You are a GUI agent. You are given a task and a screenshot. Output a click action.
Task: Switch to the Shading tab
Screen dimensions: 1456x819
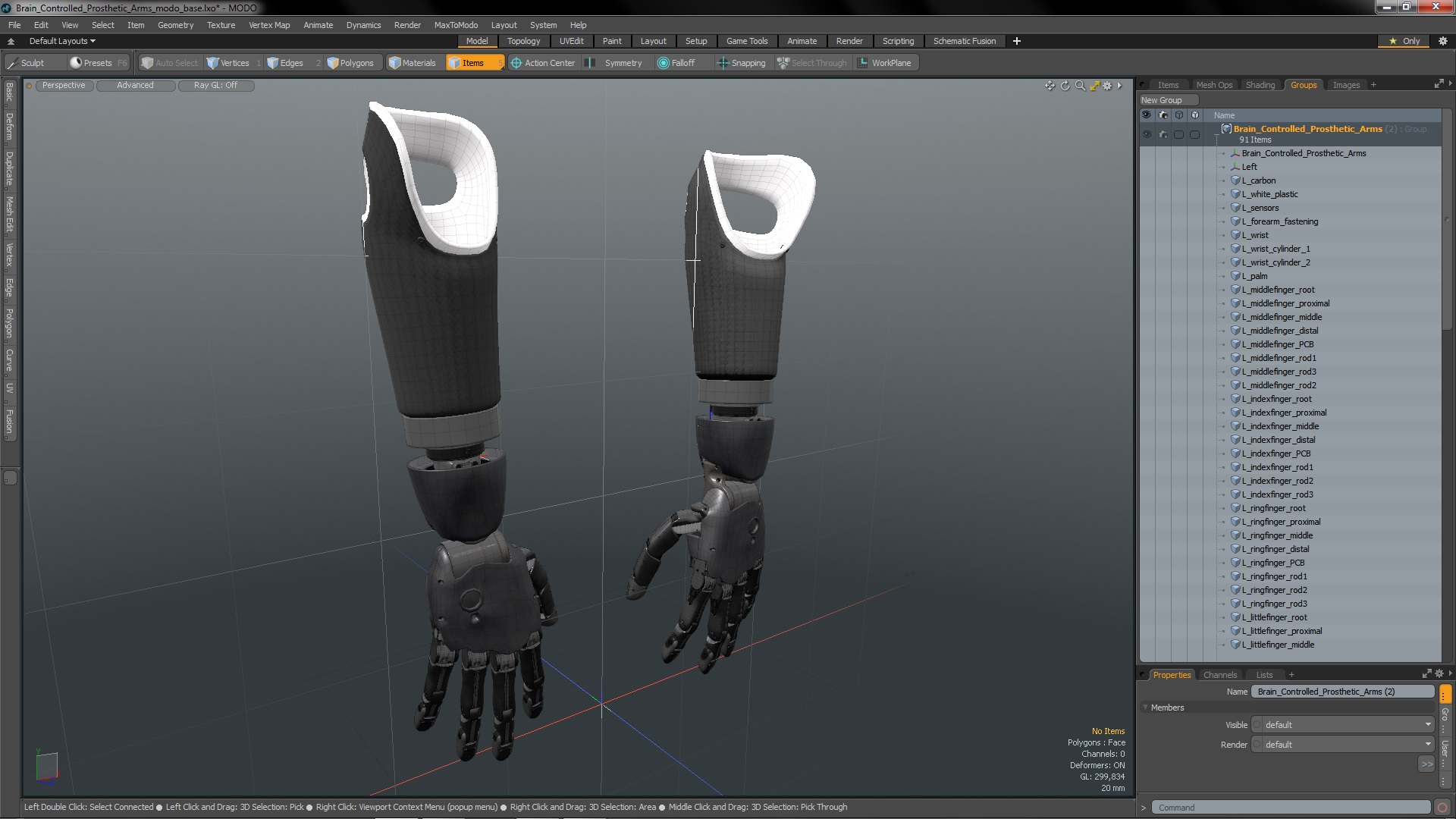pos(1260,85)
